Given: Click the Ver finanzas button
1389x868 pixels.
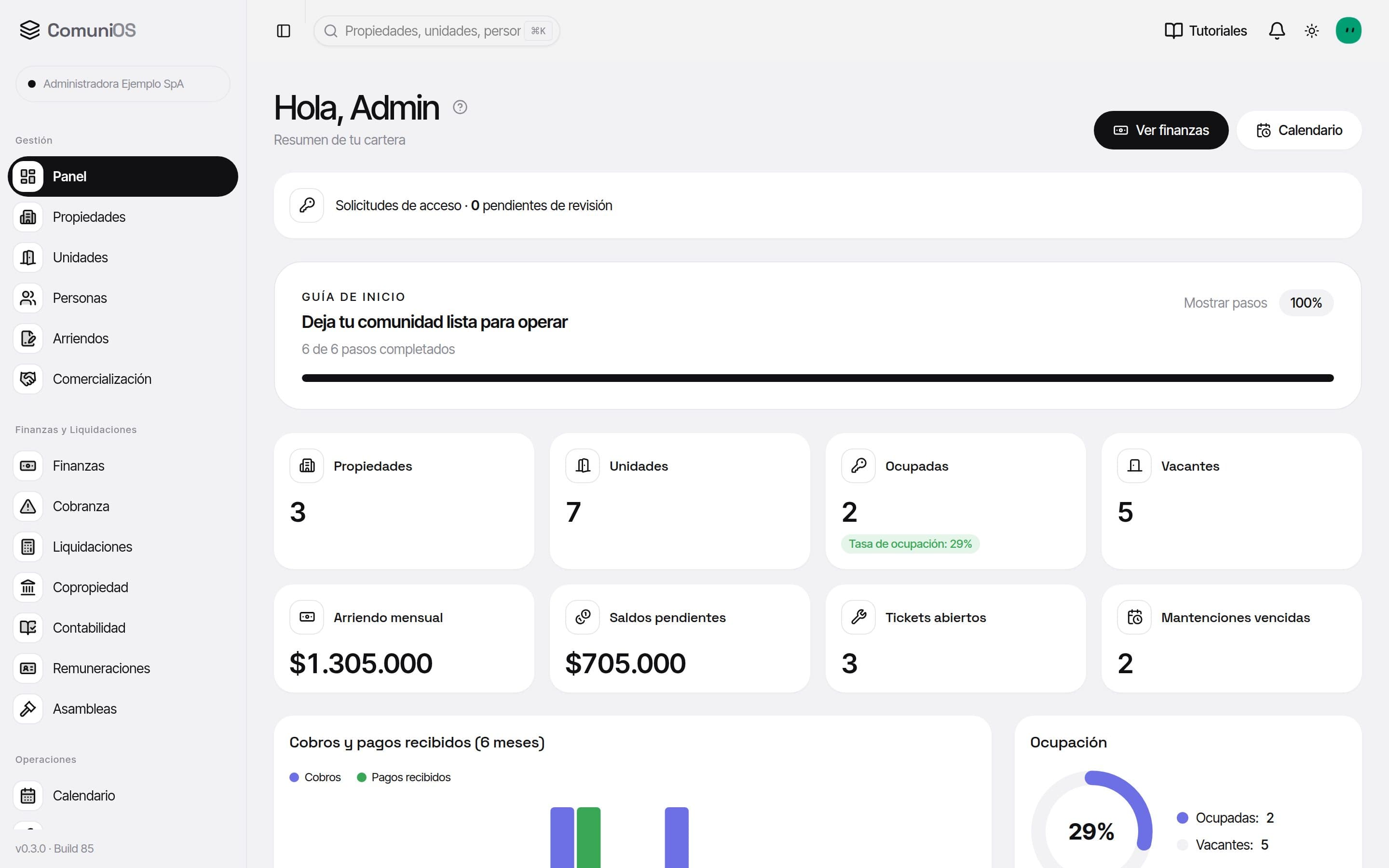Looking at the screenshot, I should [x=1160, y=130].
